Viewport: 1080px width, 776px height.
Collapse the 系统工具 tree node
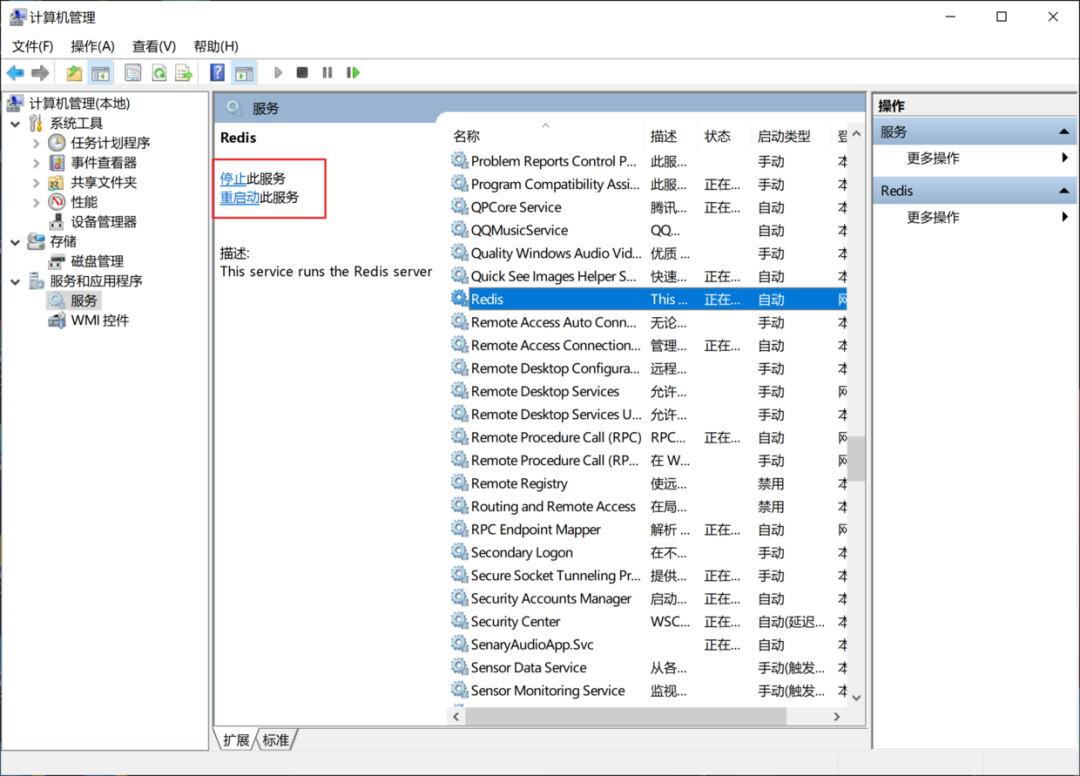click(15, 124)
